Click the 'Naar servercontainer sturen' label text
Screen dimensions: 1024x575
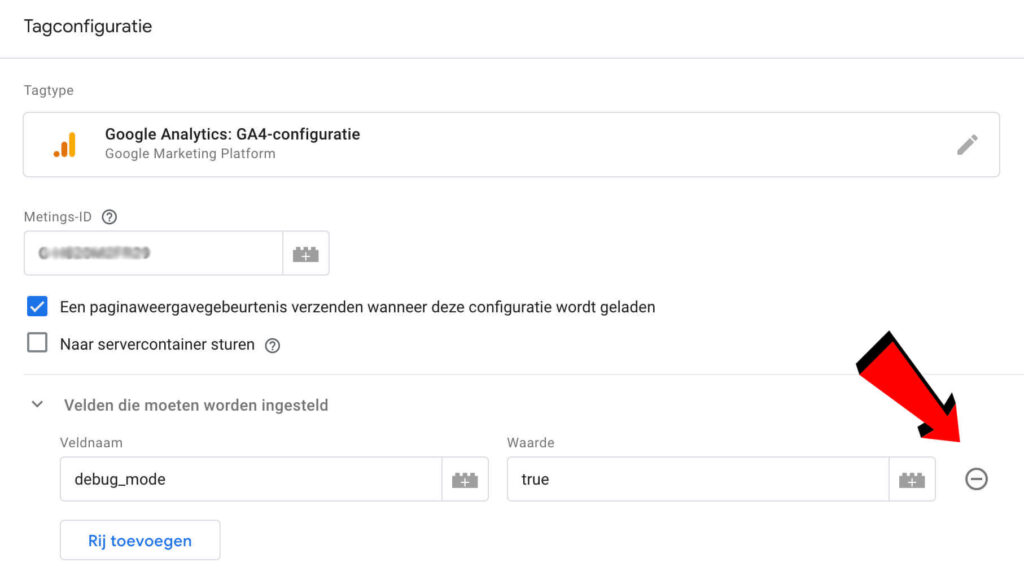coord(157,345)
